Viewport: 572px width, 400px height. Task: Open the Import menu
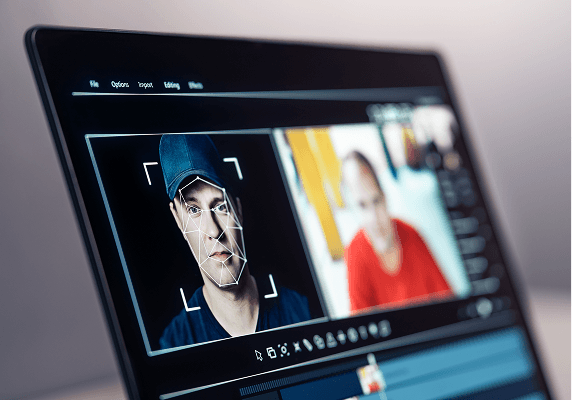coord(146,85)
